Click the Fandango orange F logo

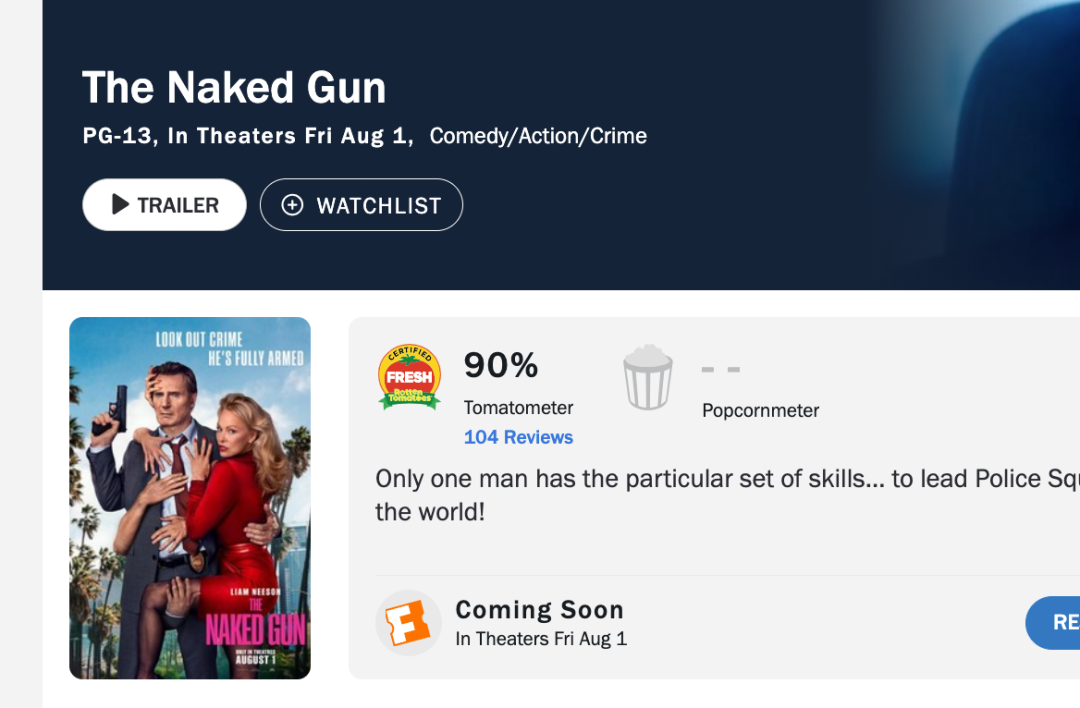408,623
